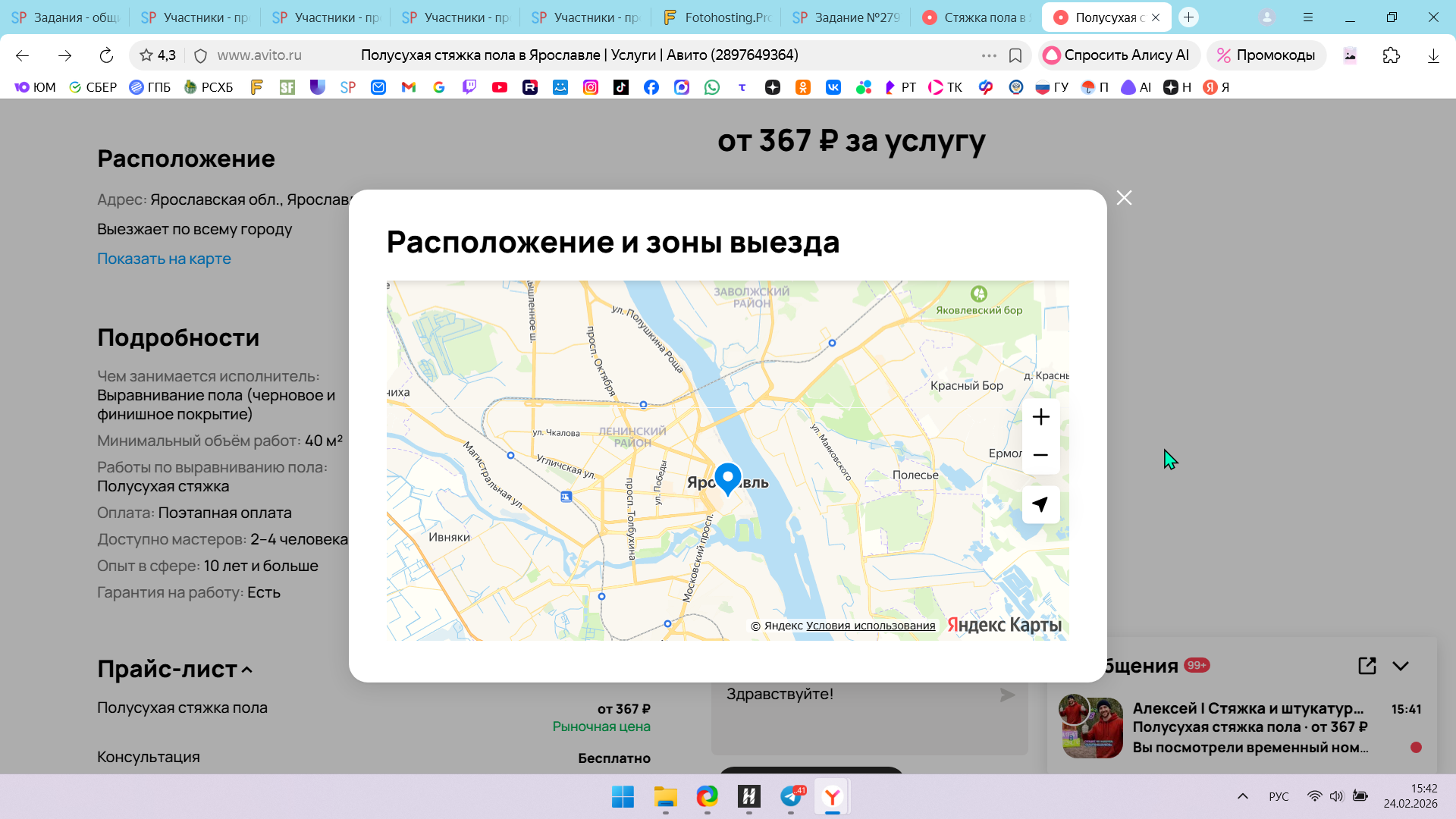Click the map geolocation arrow icon
This screenshot has width=1456, height=819.
click(x=1040, y=504)
